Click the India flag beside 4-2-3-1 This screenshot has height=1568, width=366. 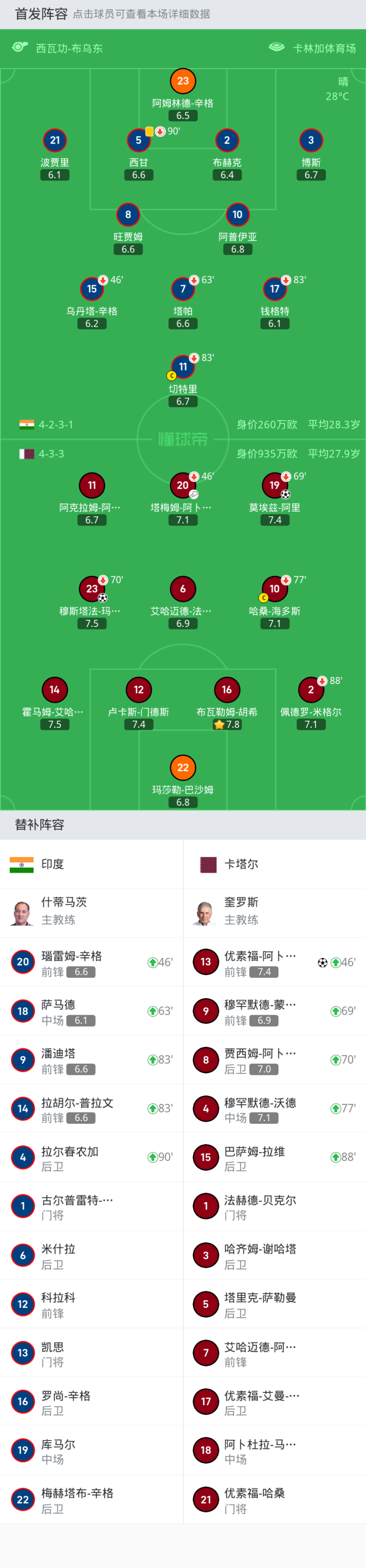click(27, 424)
